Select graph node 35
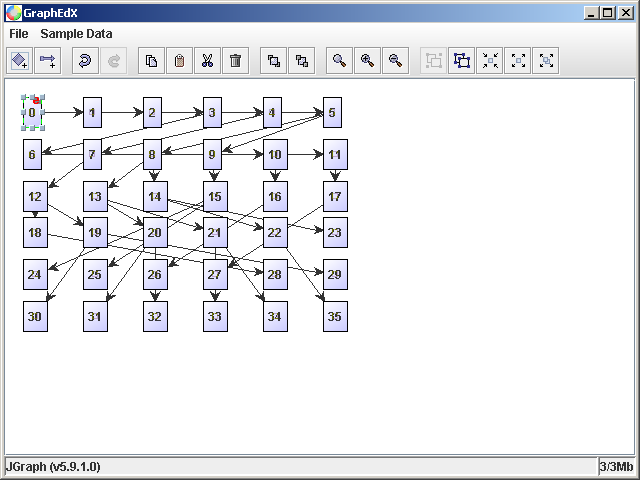This screenshot has height=480, width=640. point(335,316)
